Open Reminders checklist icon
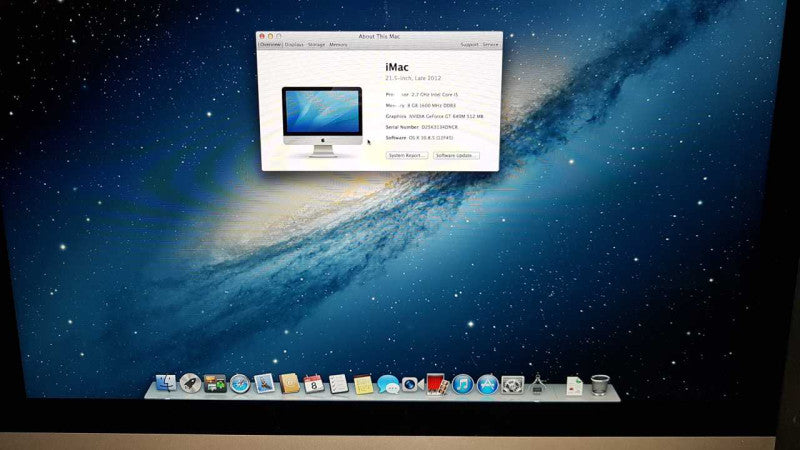This screenshot has width=800, height=450. click(338, 384)
